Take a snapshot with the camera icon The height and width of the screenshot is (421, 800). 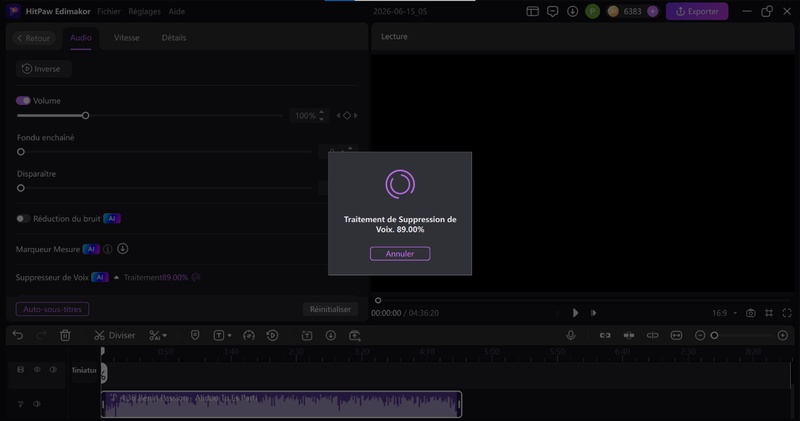pos(751,313)
